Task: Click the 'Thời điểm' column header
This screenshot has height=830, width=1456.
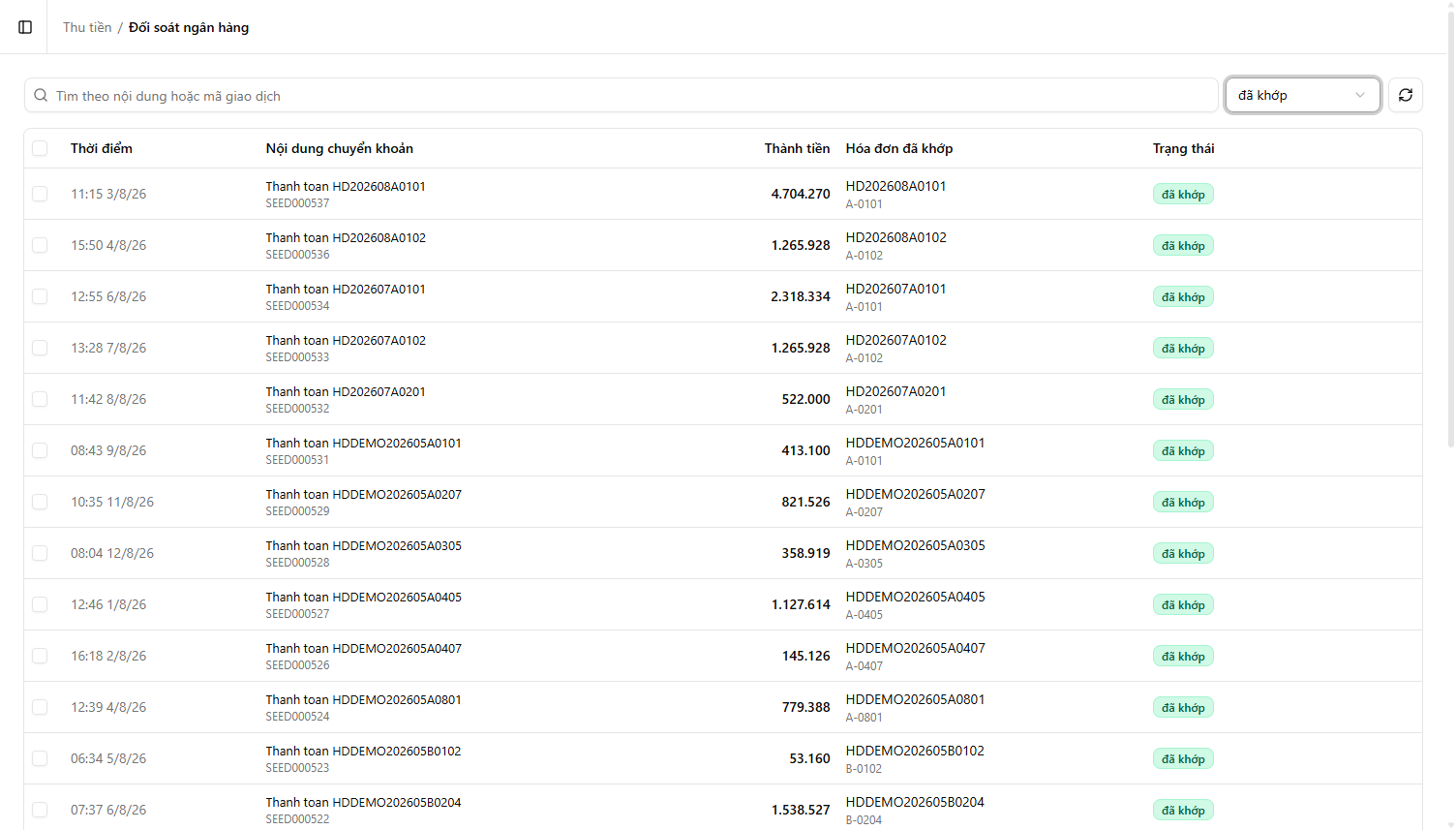Action: (x=102, y=148)
